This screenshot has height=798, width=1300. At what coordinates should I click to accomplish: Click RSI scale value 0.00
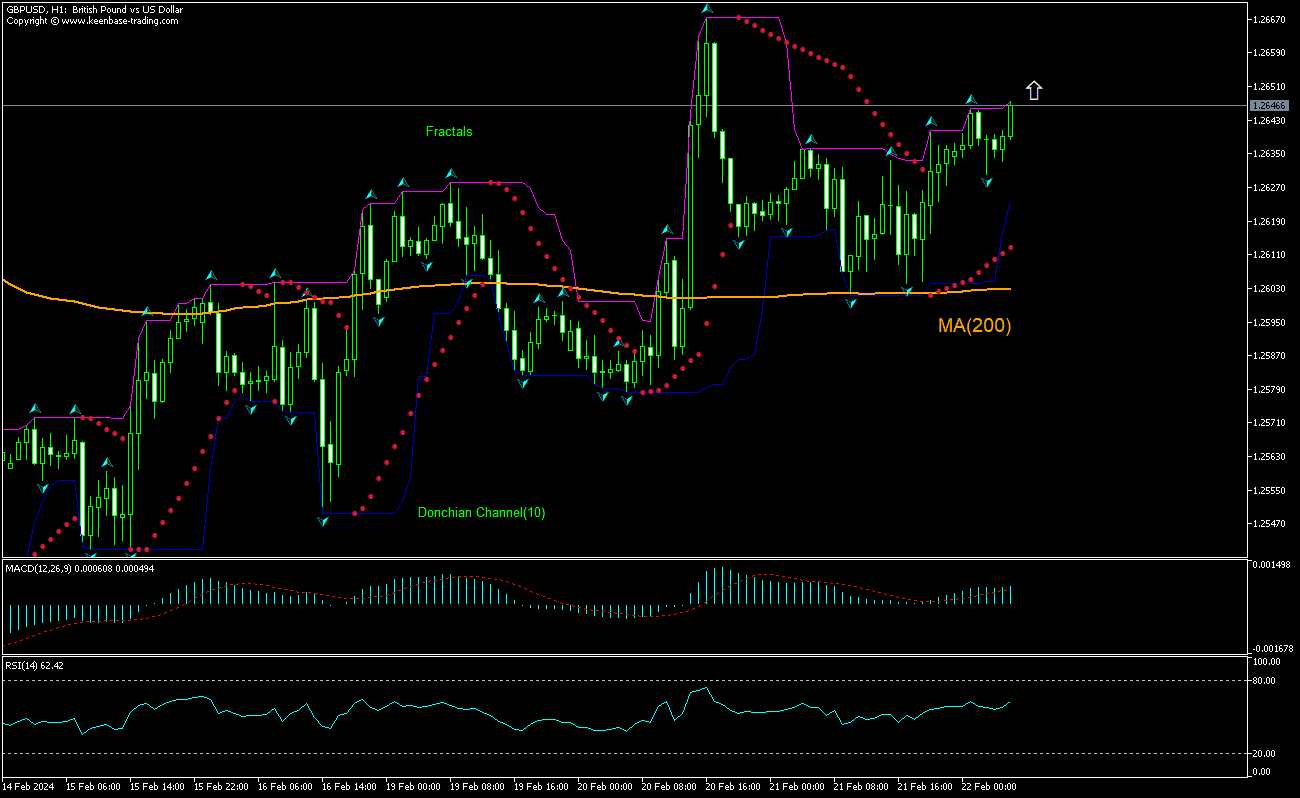point(1262,772)
